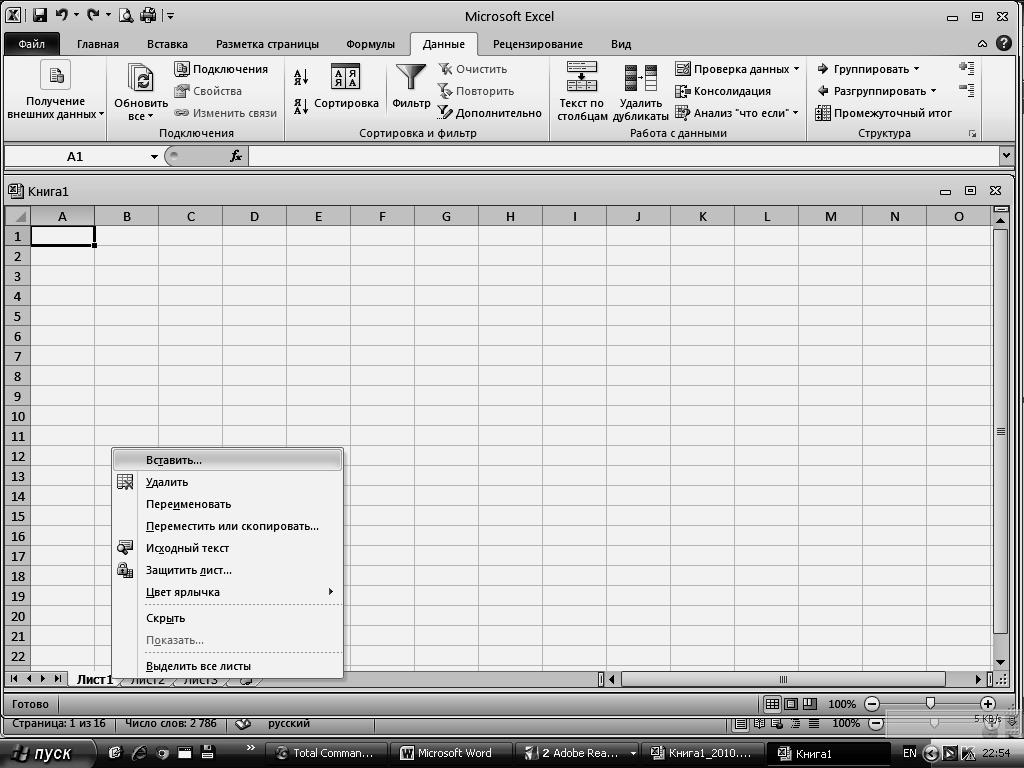Open Connections in the ribbon

[221, 69]
